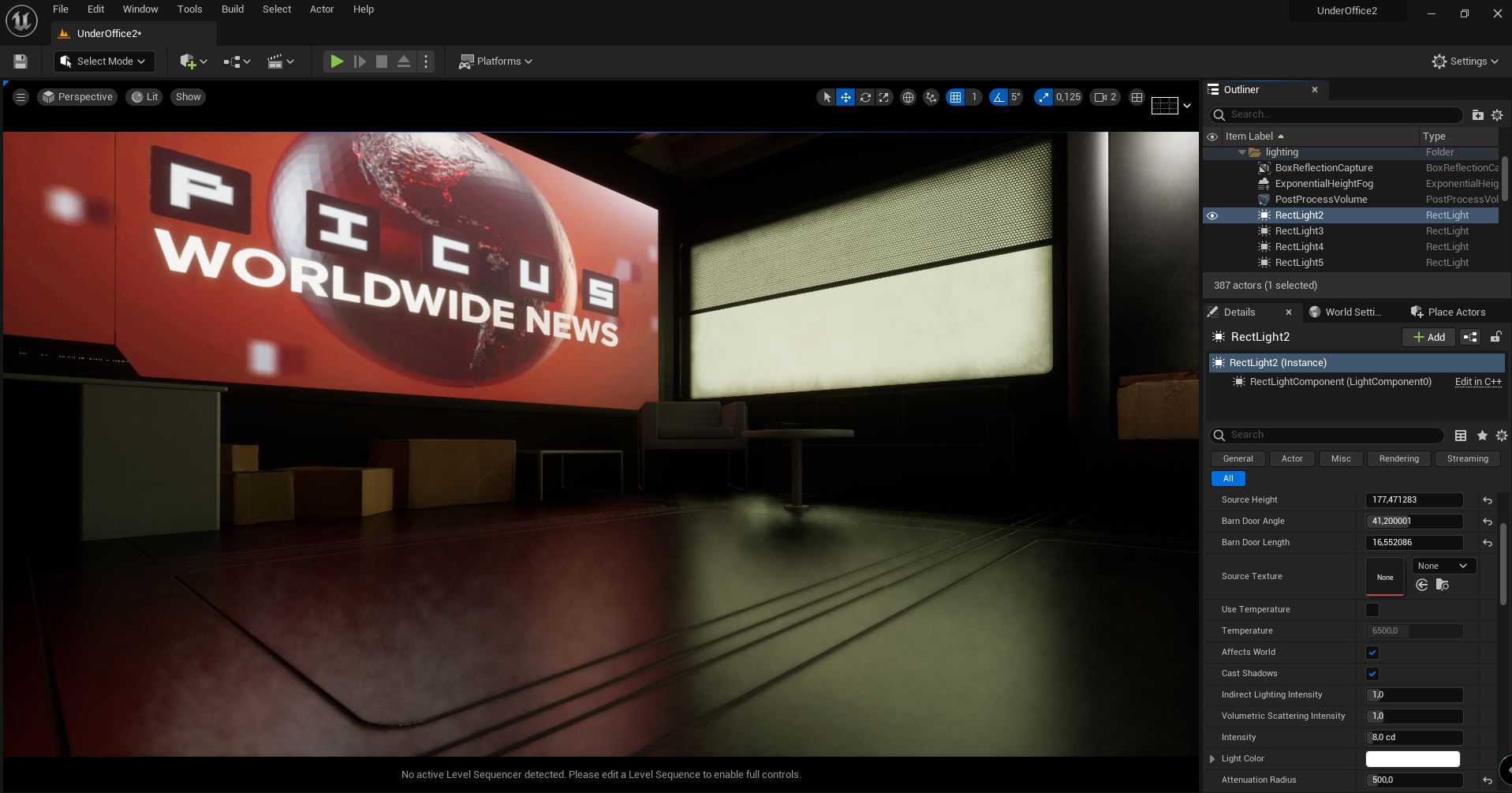Select BoxReflectionCapture in Outliner
1512x793 pixels.
pos(1323,168)
